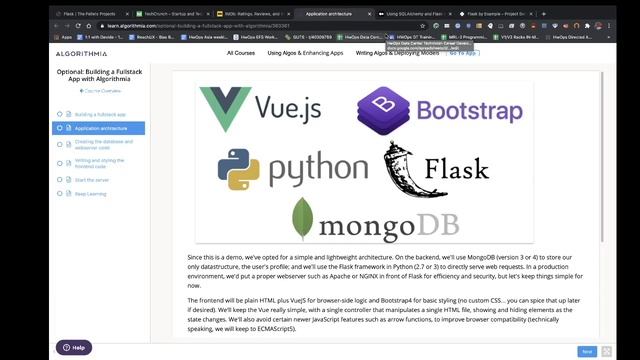Select Application architecture lesson
640x360 pixels.
tap(98, 128)
